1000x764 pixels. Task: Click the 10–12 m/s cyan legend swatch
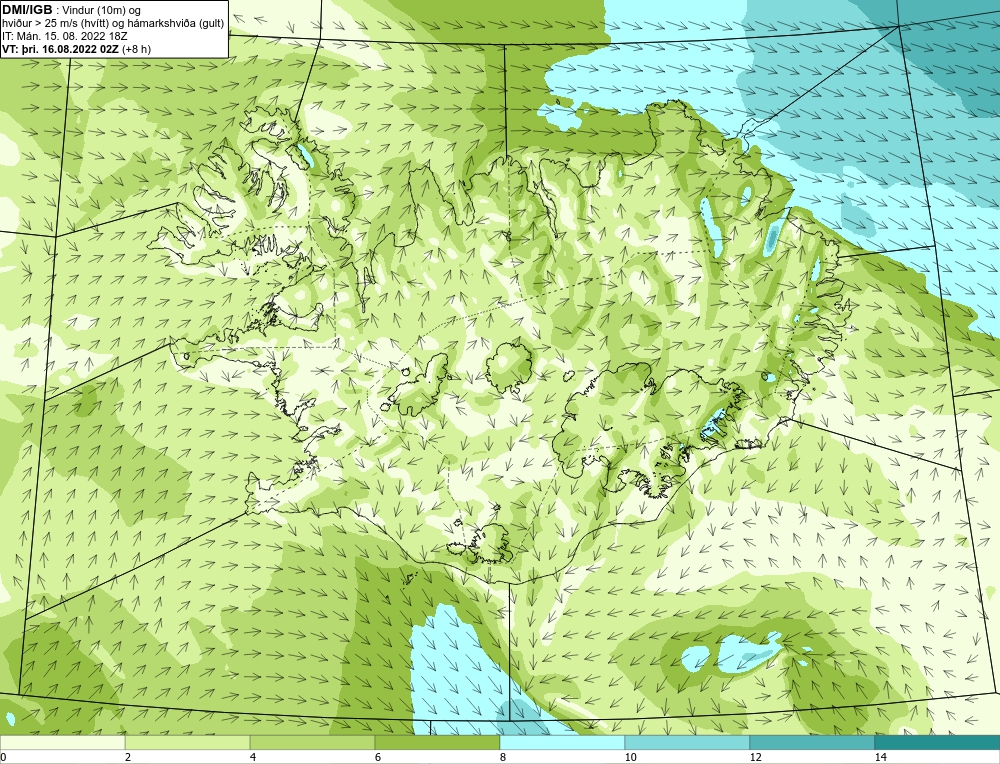[688, 742]
